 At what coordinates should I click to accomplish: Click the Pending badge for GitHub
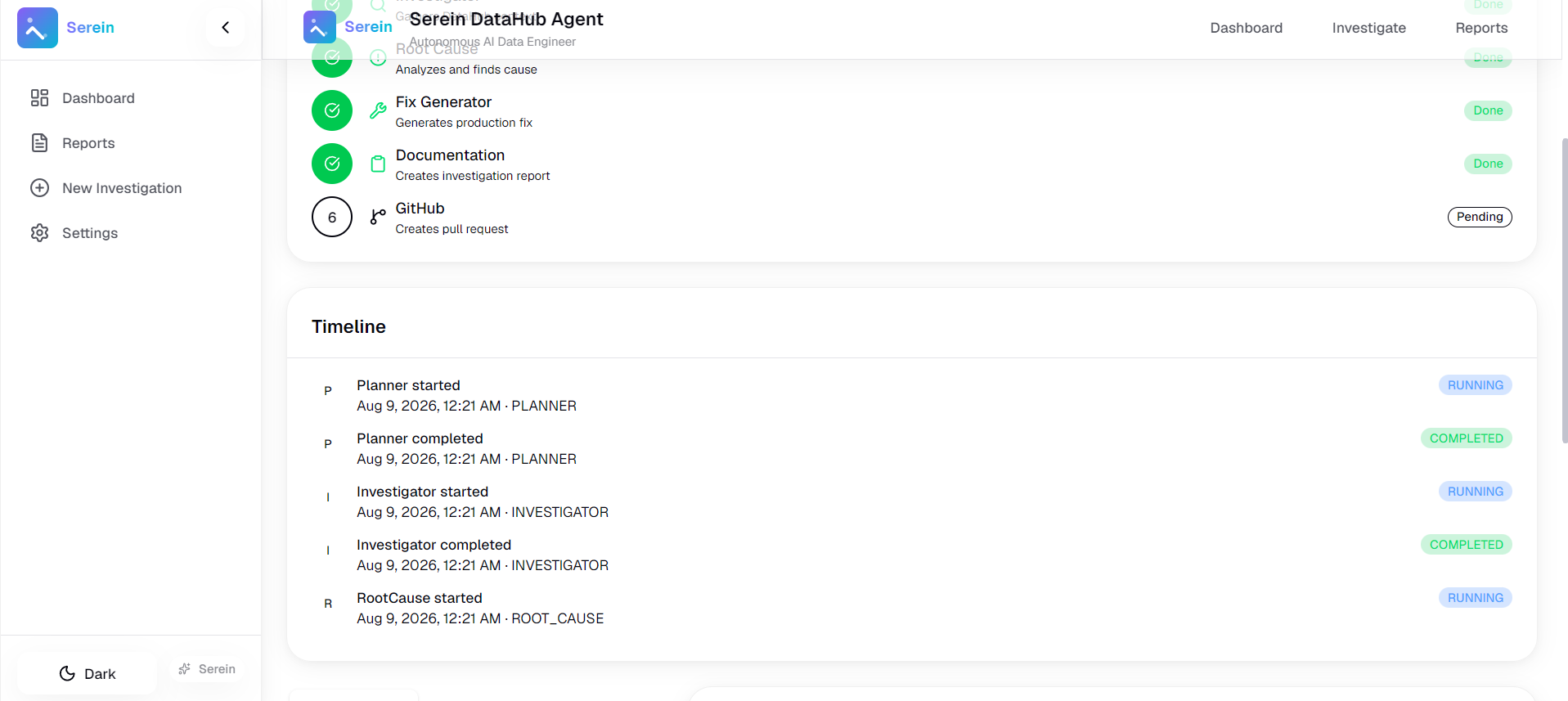(x=1480, y=217)
